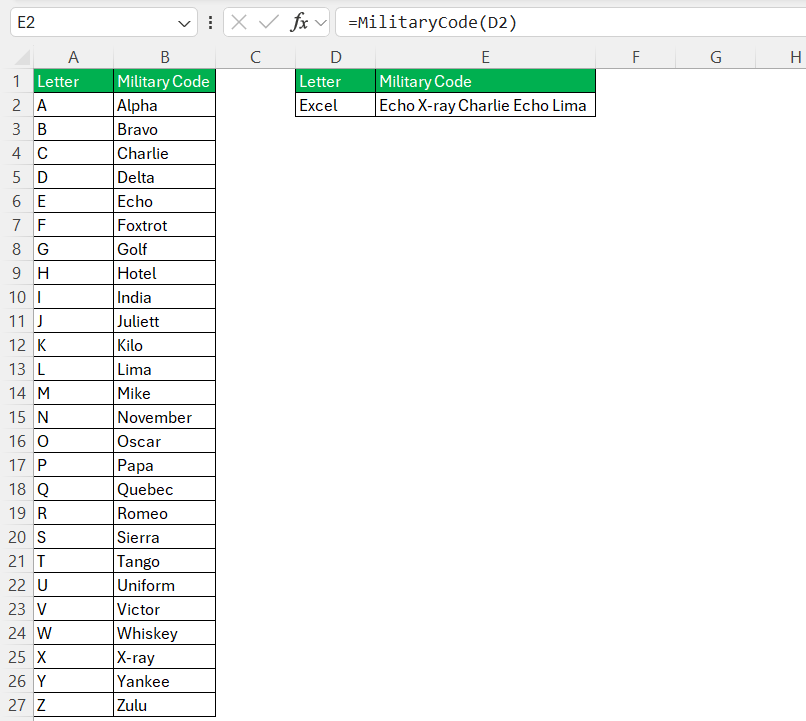
Task: Expand the dropdown chevron beside fx
Action: (321, 23)
